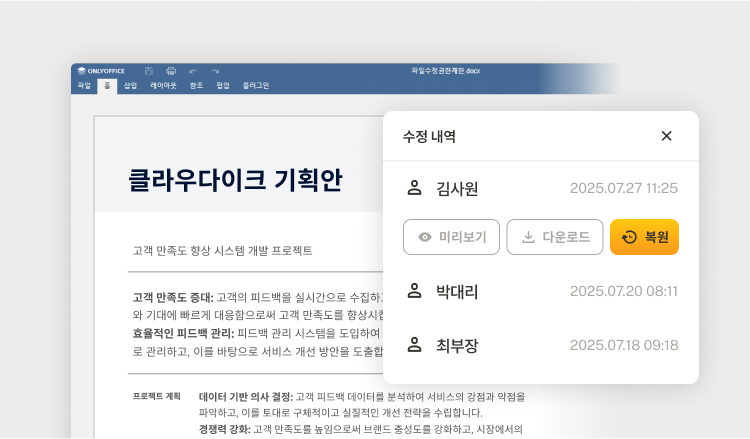
Task: Click the save icon in ONLYOFFICE toolbar
Action: click(149, 71)
